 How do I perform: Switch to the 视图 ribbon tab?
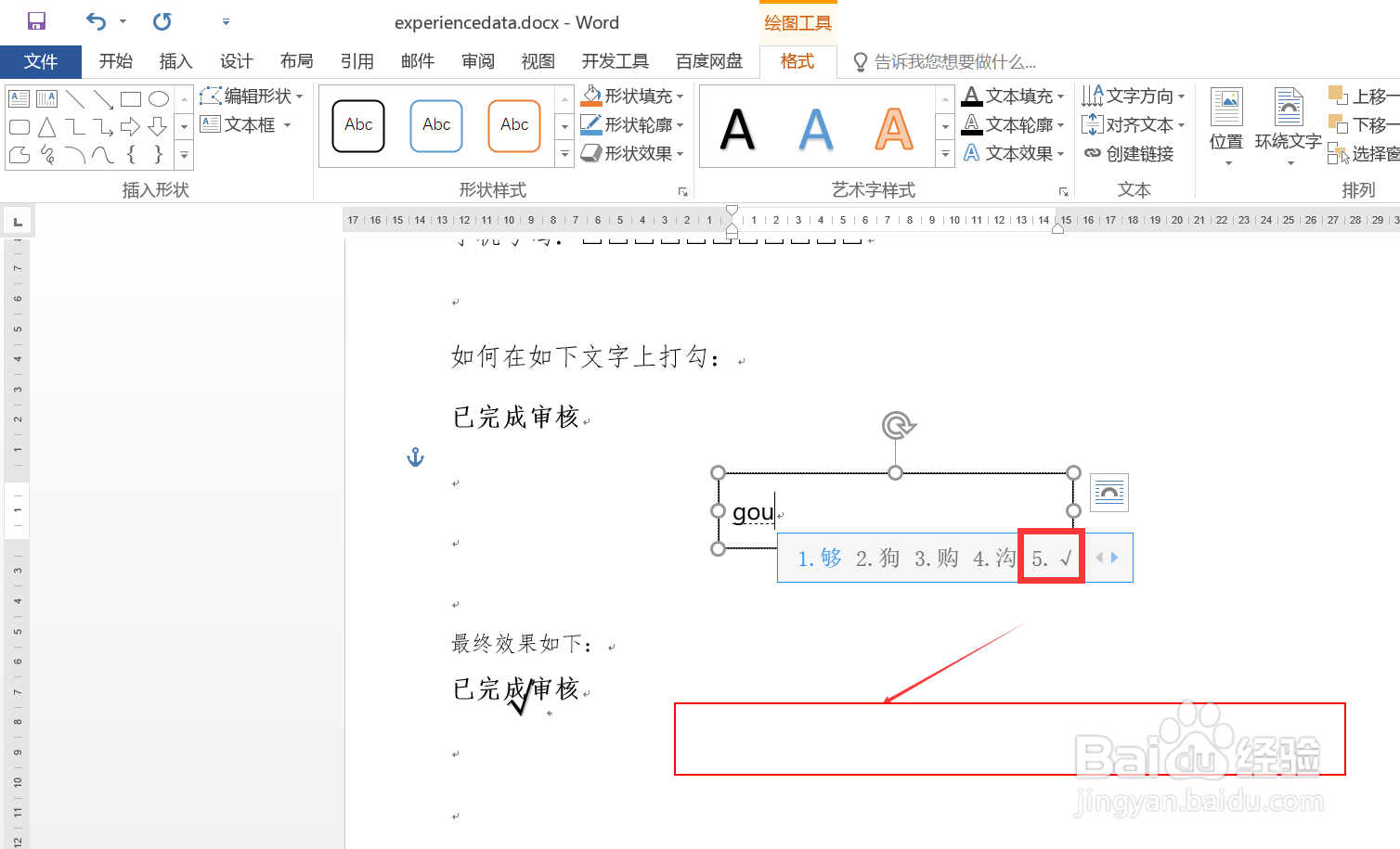538,61
